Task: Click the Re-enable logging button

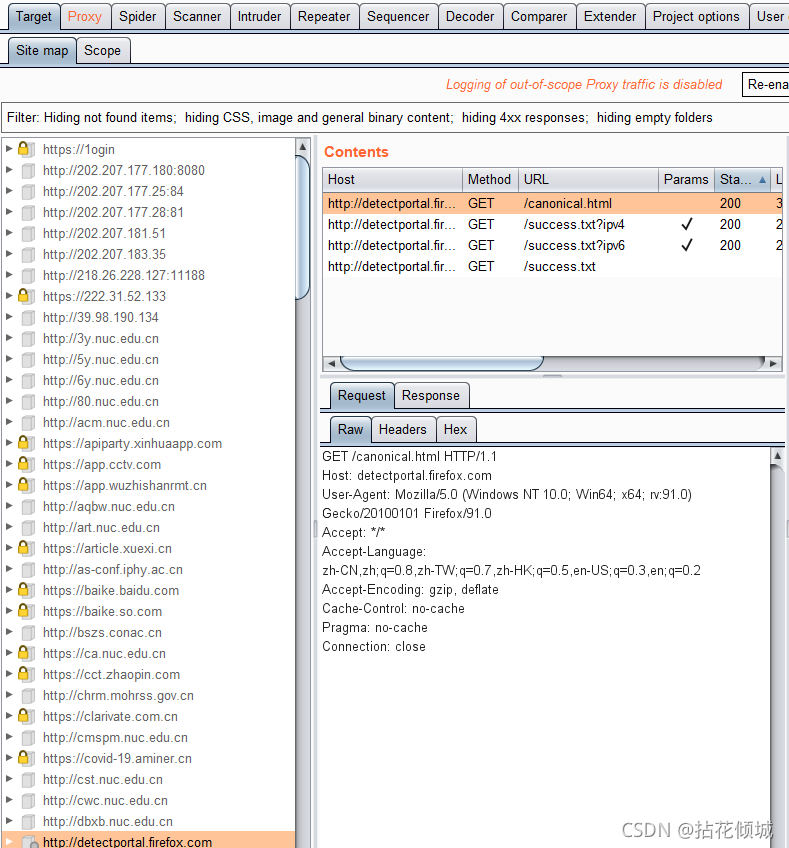Action: pos(766,84)
